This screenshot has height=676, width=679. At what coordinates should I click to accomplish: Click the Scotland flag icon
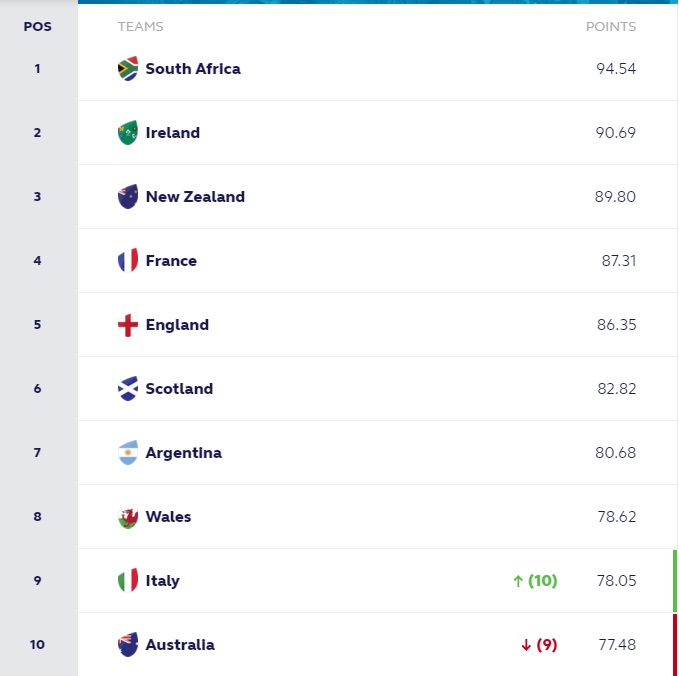[128, 389]
